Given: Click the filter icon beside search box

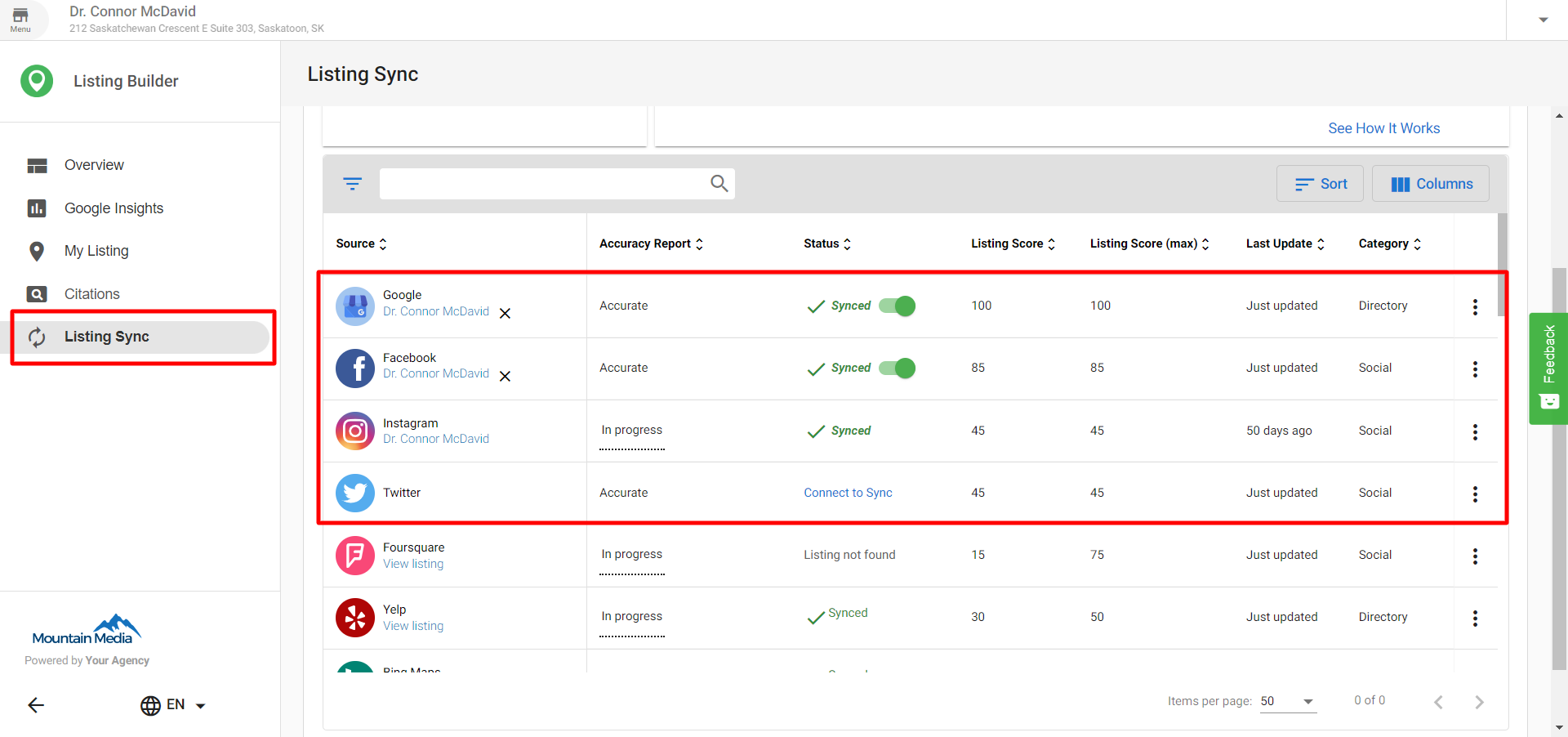Looking at the screenshot, I should click(352, 184).
